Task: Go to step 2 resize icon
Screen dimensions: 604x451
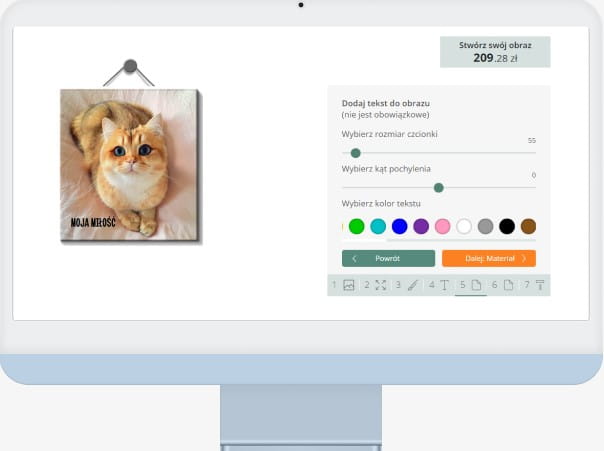Action: click(x=380, y=285)
